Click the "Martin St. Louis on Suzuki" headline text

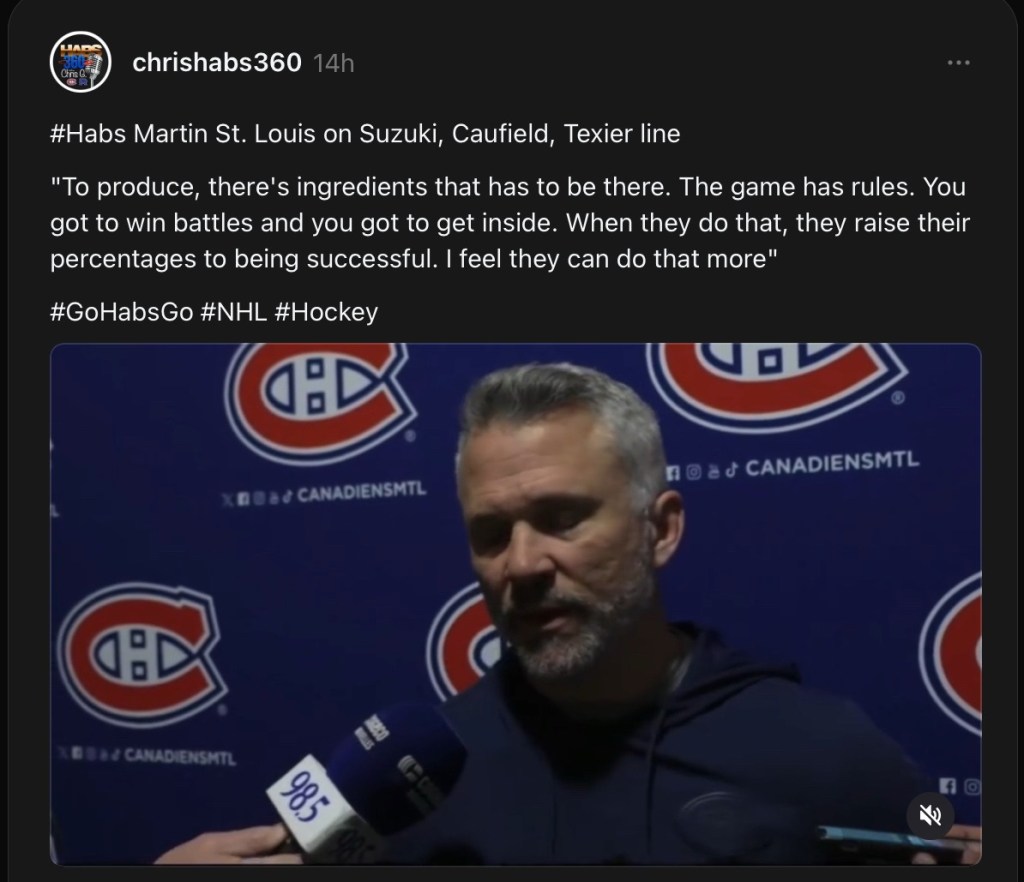pos(290,134)
